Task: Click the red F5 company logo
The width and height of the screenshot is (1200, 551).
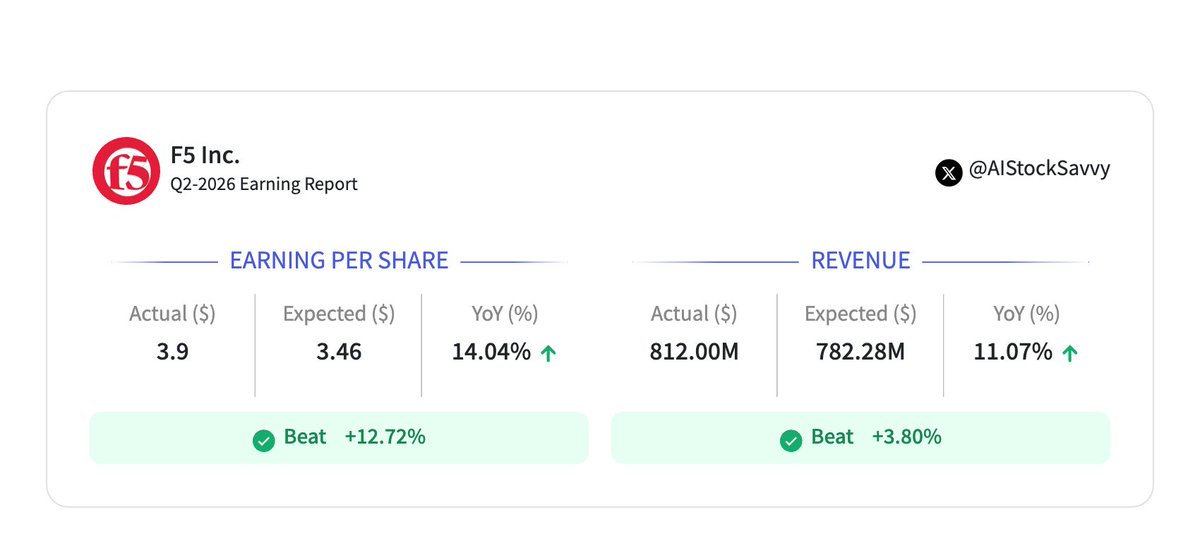Action: pyautogui.click(x=126, y=170)
